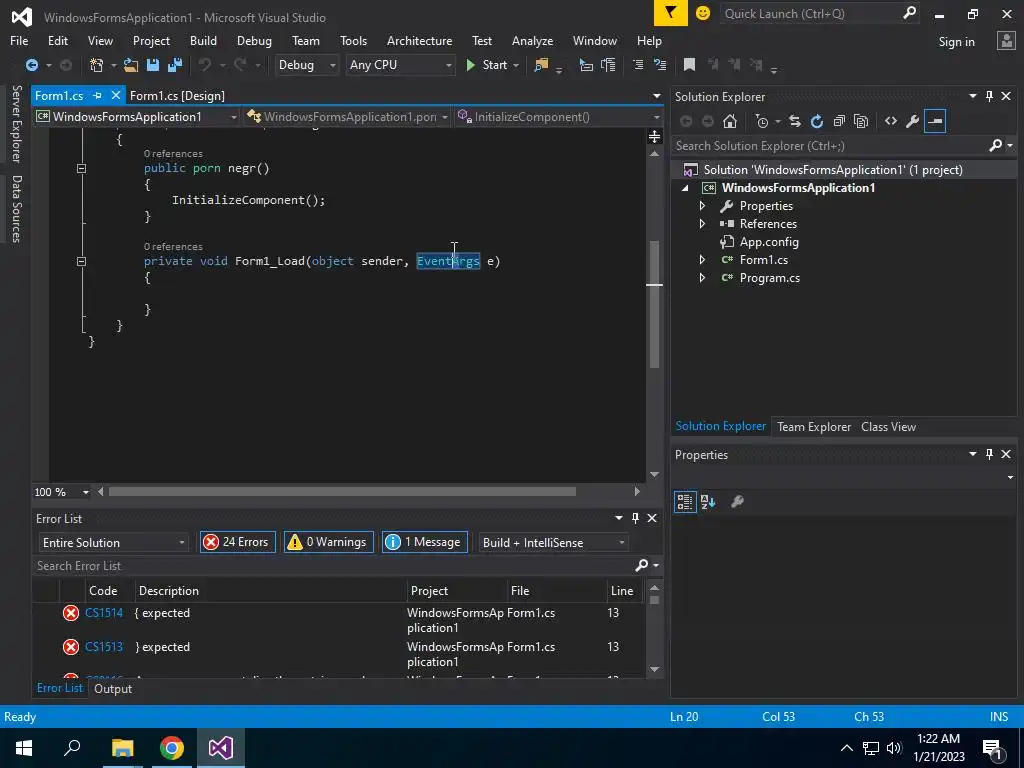1024x768 pixels.
Task: Open error code CS1513 link
Action: pyautogui.click(x=104, y=647)
